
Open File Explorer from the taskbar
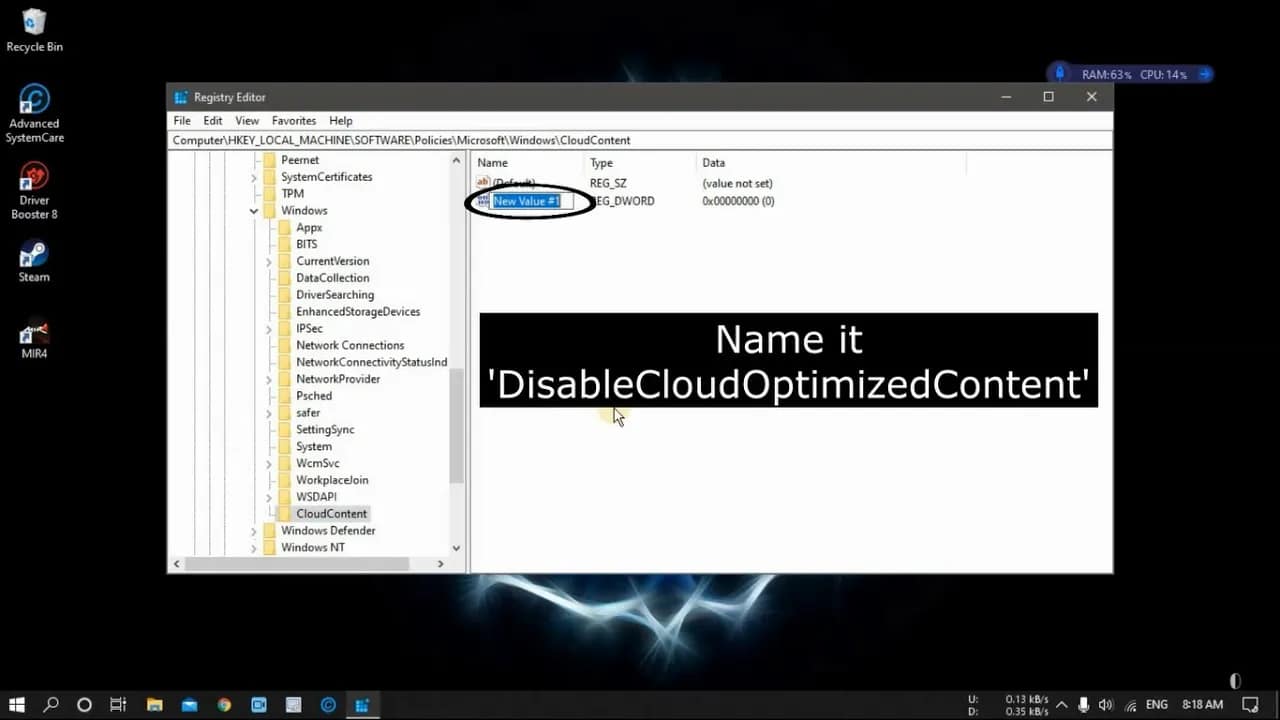[154, 704]
